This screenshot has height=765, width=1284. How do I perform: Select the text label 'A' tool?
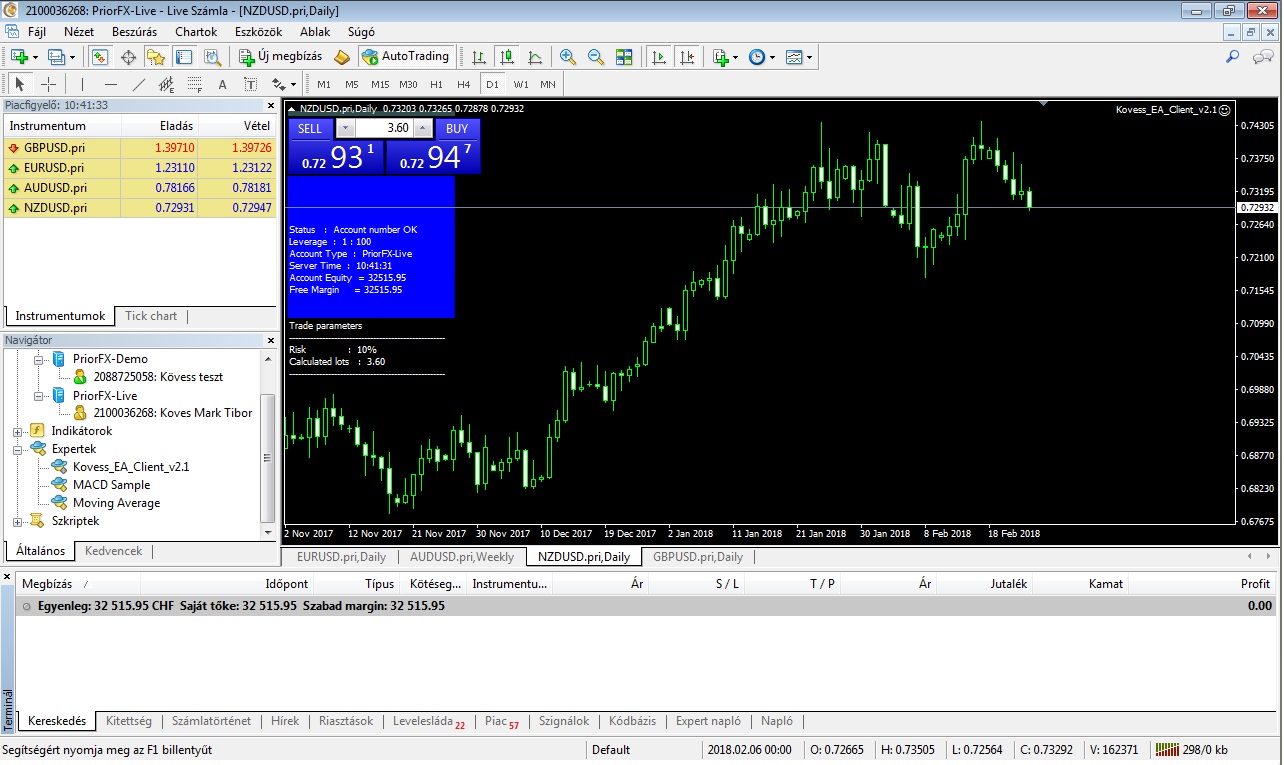point(222,84)
